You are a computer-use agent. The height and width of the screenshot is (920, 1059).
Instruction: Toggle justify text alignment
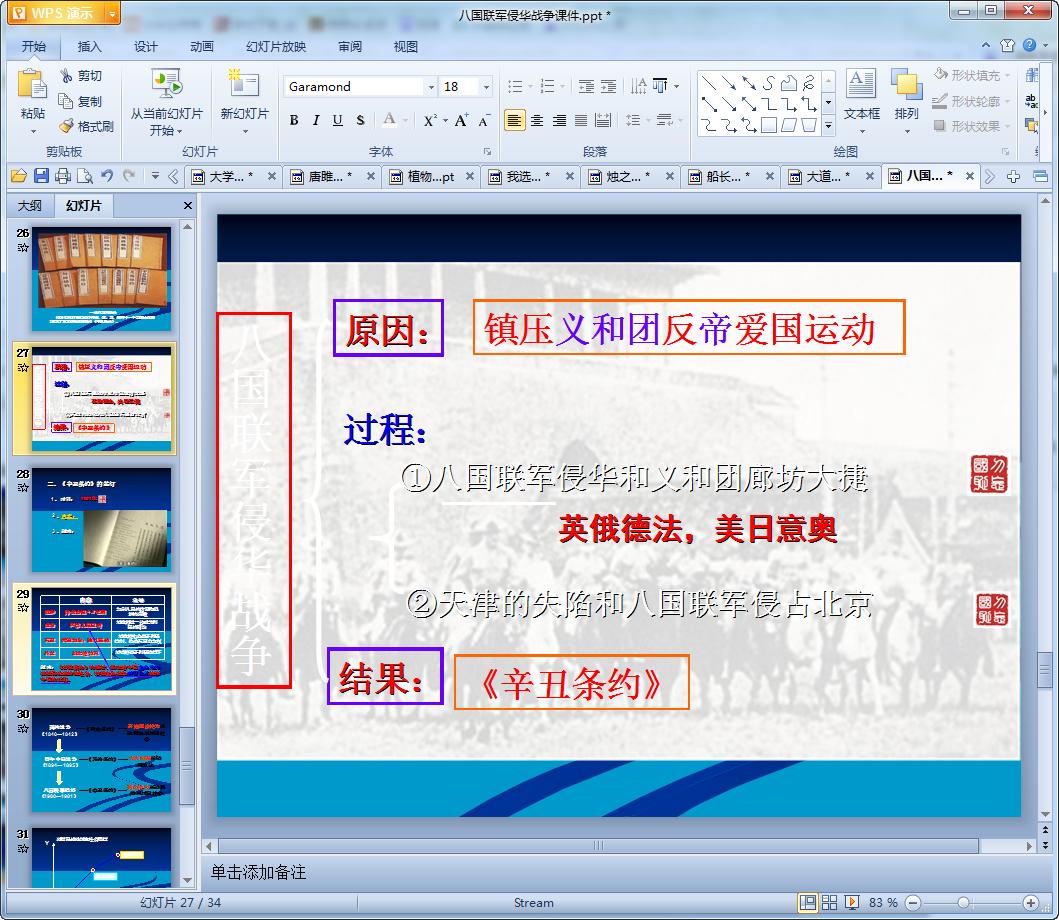581,121
